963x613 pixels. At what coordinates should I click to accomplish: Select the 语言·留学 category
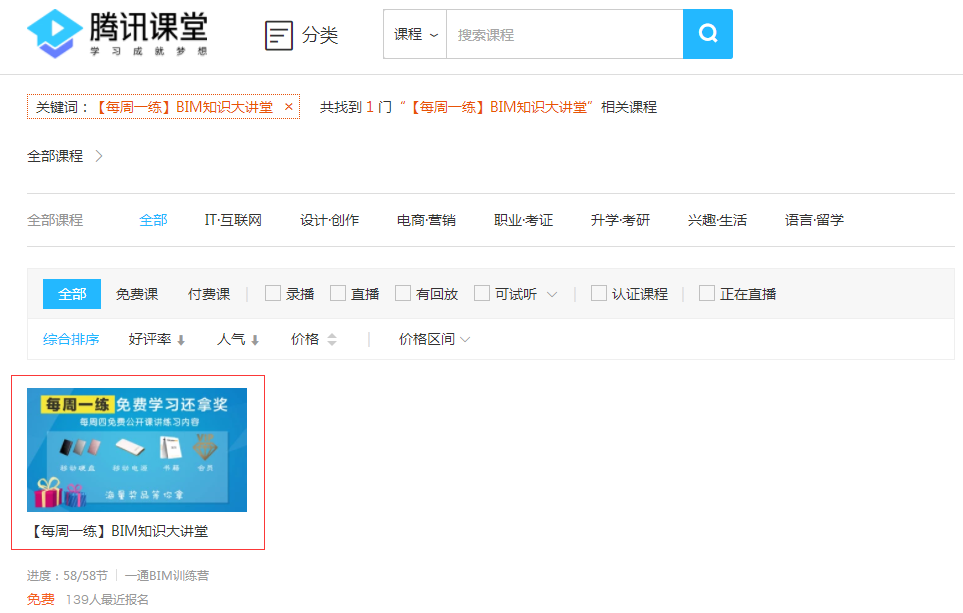coord(814,220)
